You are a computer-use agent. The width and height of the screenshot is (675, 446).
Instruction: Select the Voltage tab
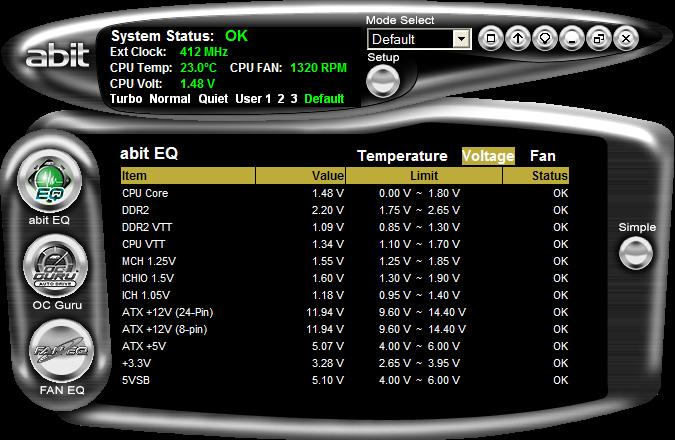488,155
